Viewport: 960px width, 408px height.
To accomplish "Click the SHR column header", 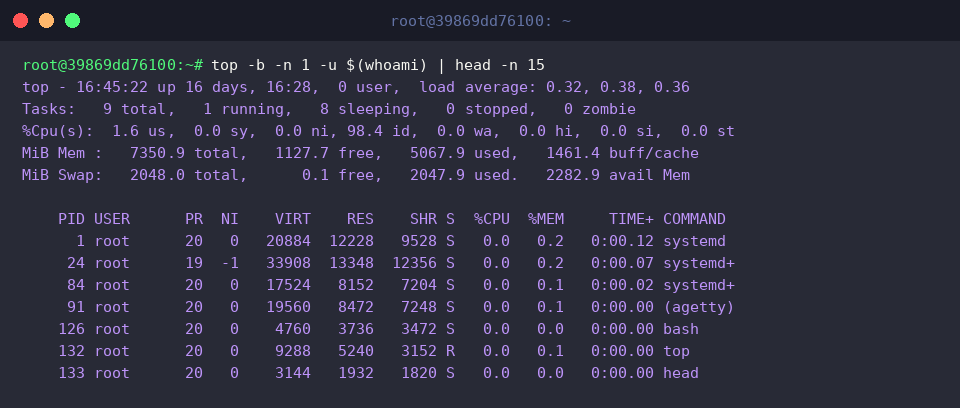I will (x=423, y=219).
